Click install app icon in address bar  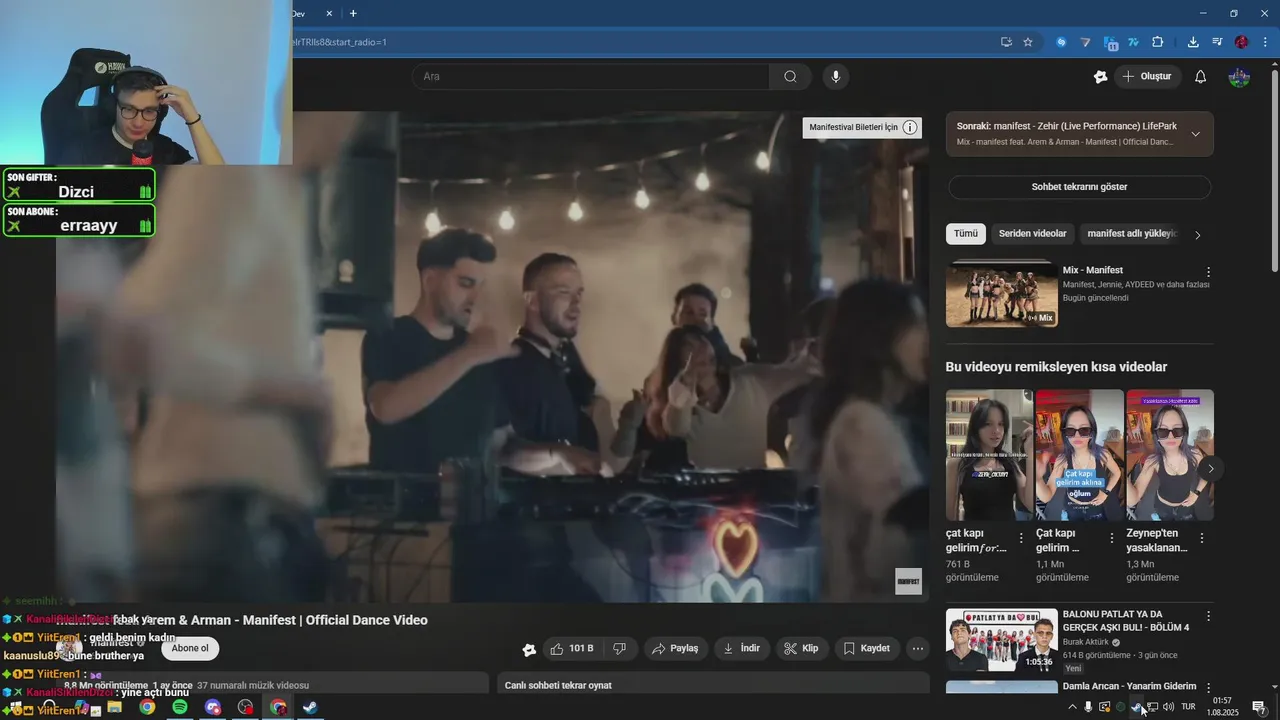[1006, 42]
